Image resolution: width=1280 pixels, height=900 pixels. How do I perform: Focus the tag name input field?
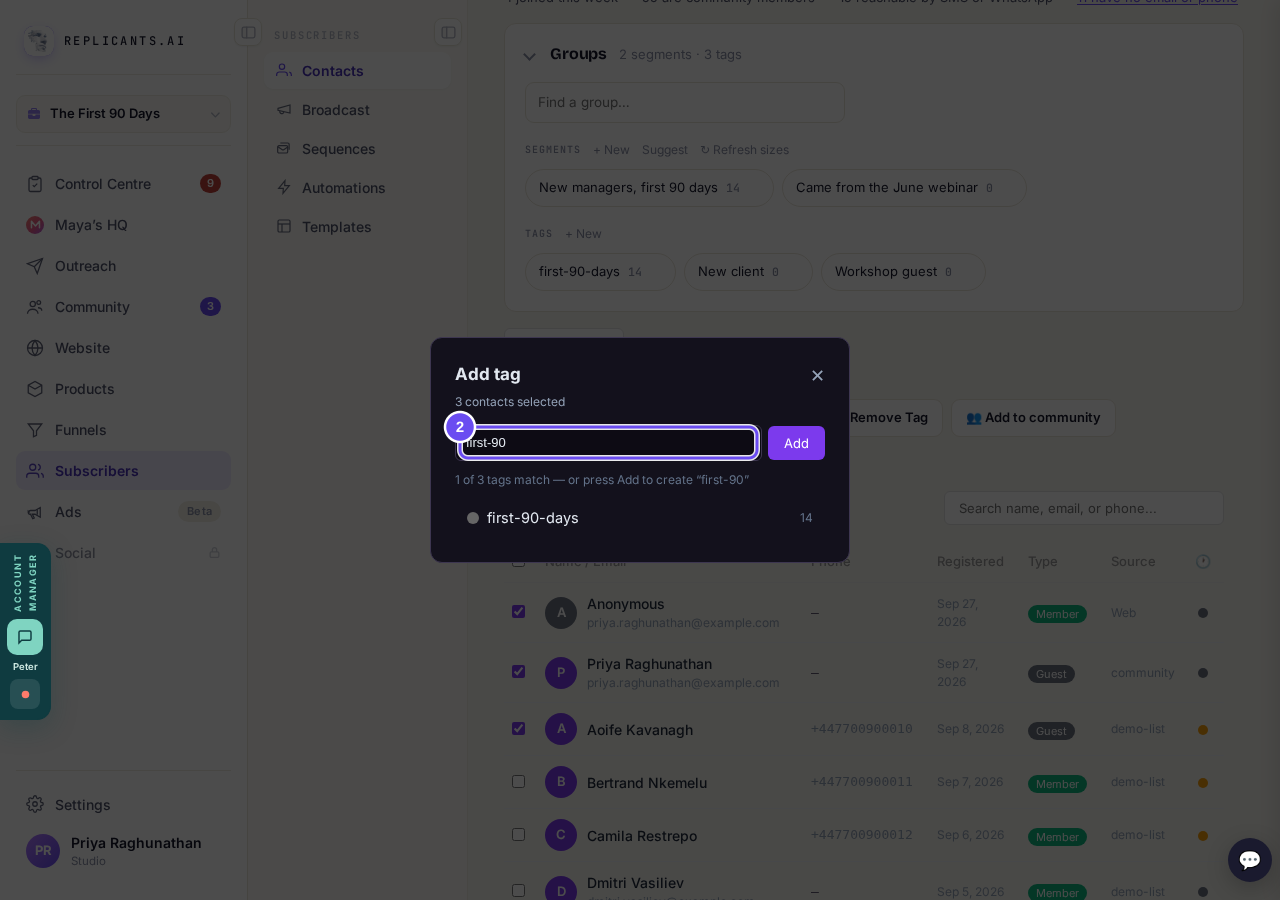[608, 443]
